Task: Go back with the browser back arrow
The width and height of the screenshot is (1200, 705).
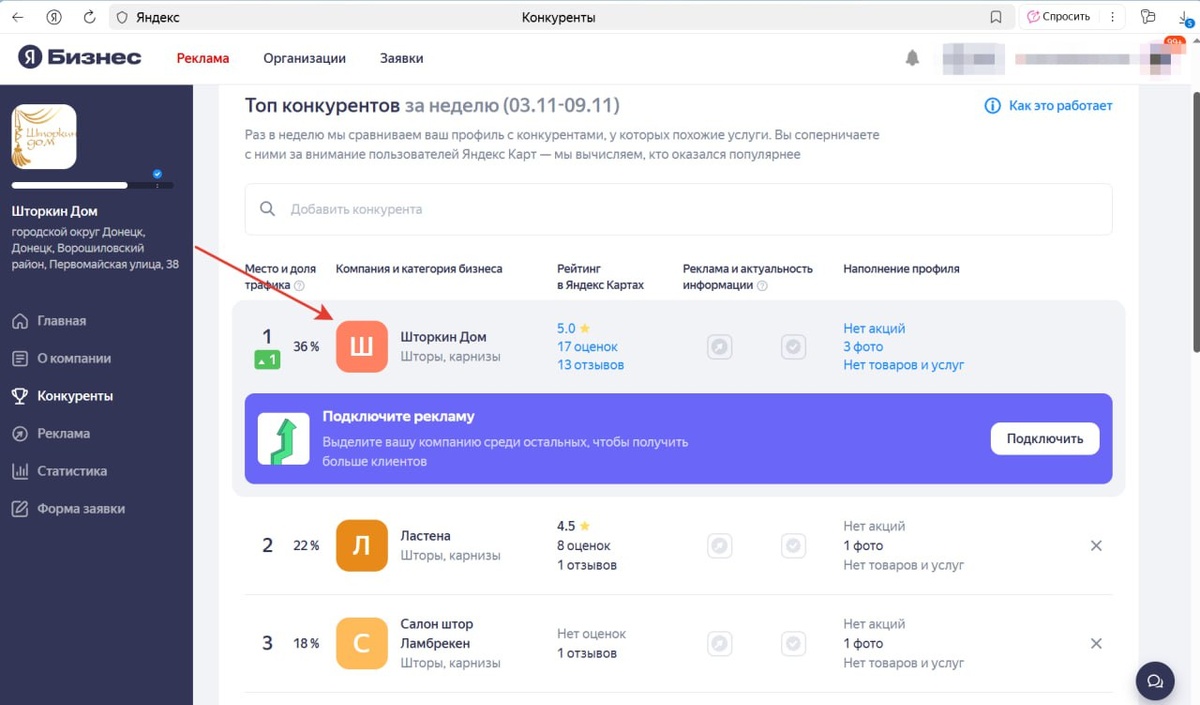Action: (17, 17)
